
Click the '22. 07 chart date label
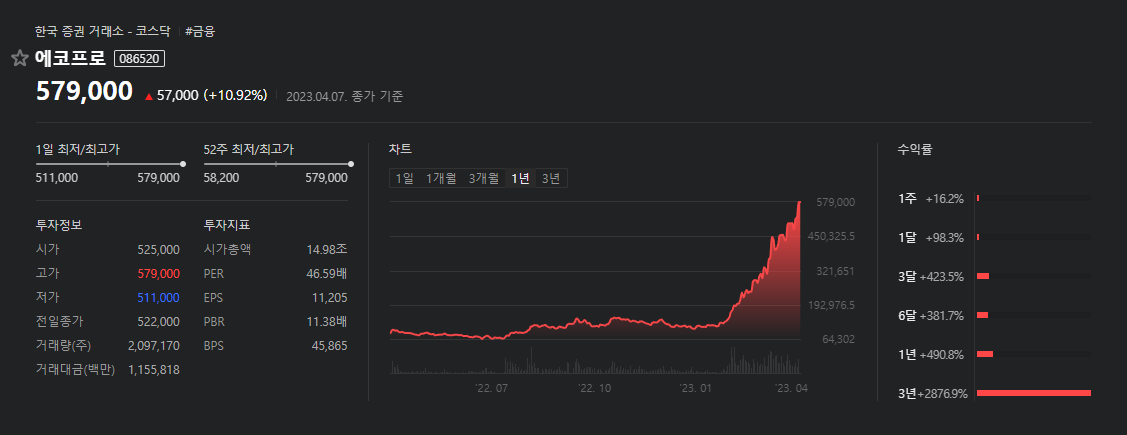click(x=492, y=388)
